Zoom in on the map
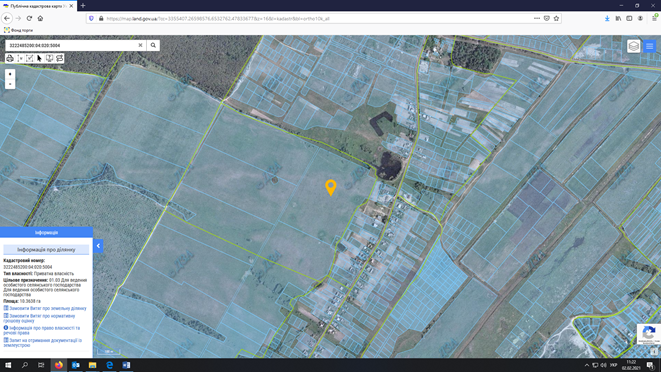This screenshot has width=661, height=372. [x=10, y=74]
